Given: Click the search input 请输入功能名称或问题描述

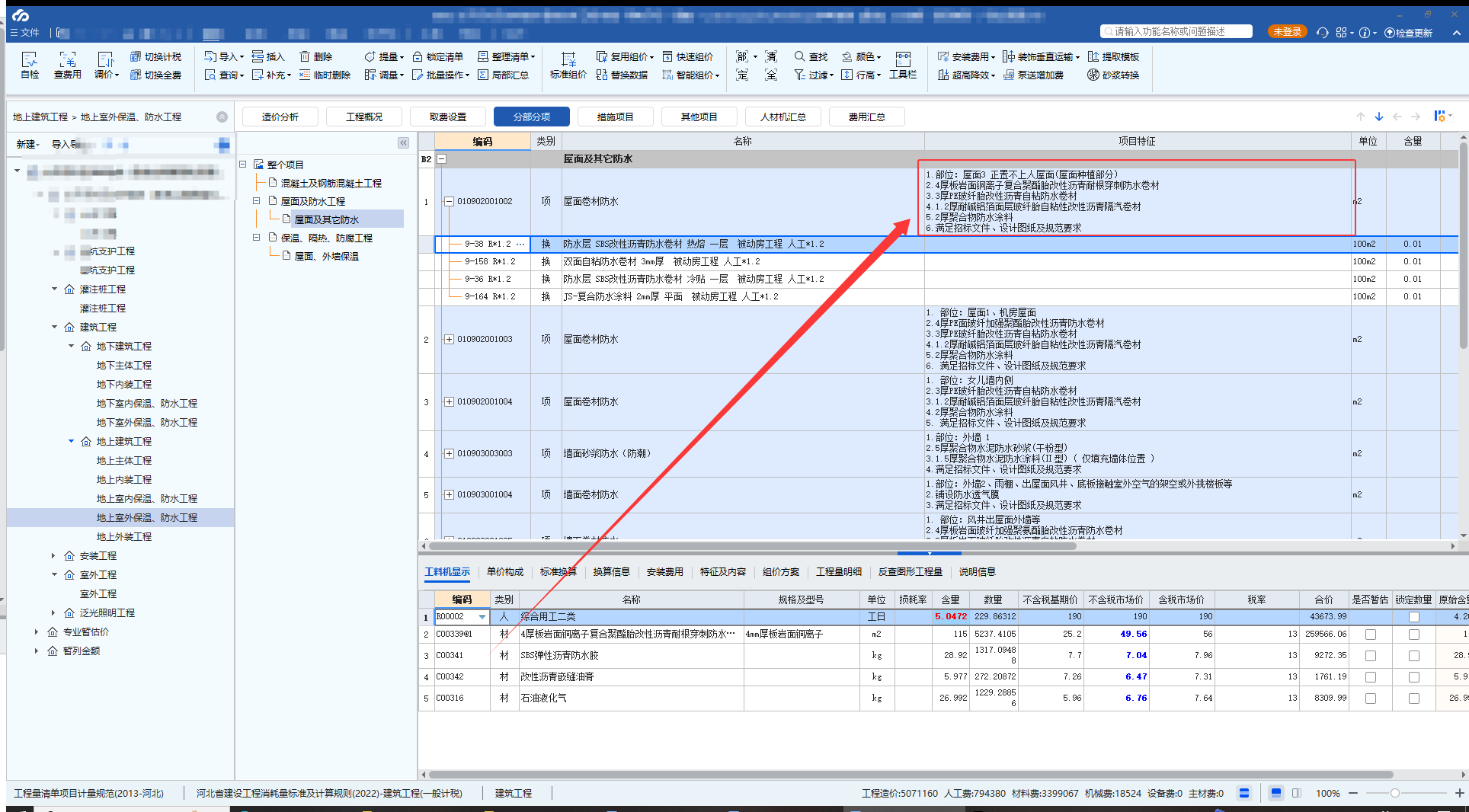Looking at the screenshot, I should pos(1176,31).
